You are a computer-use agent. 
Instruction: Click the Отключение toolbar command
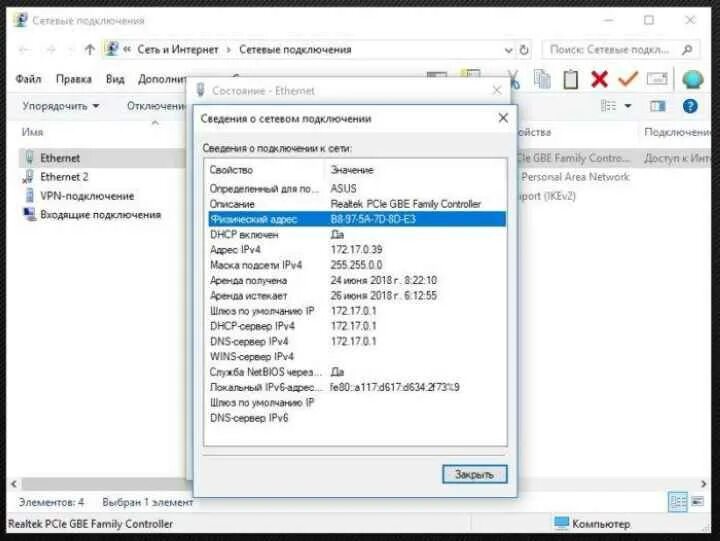pyautogui.click(x=156, y=106)
